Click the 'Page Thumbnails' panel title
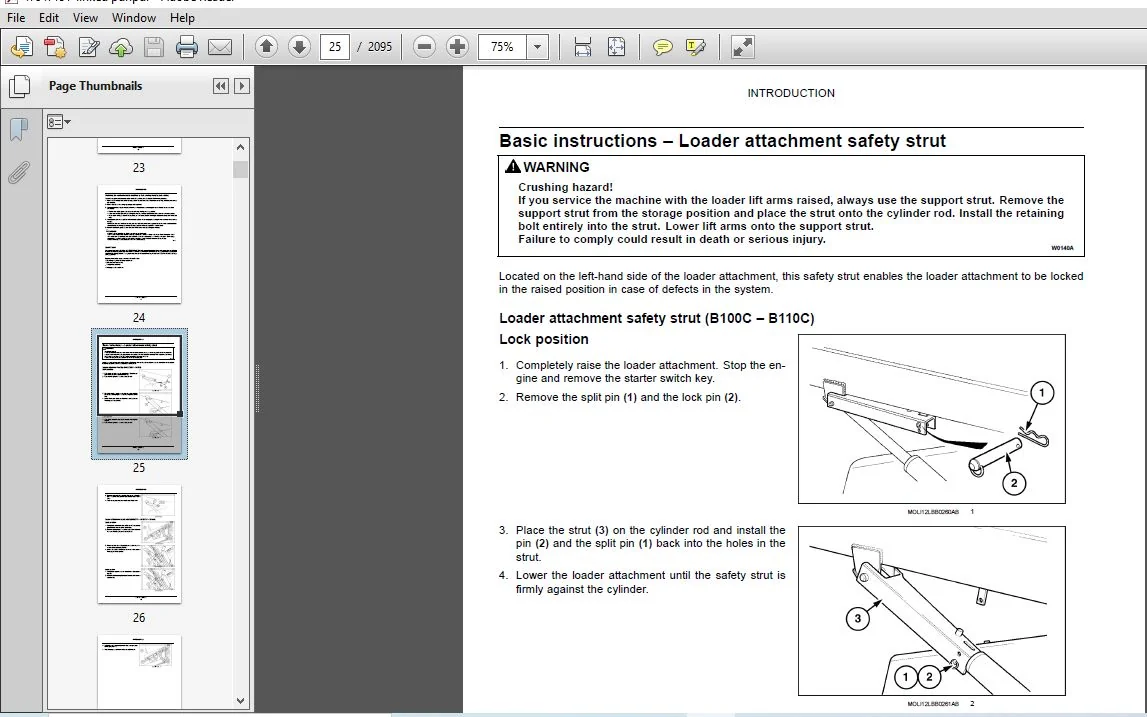This screenshot has width=1147, height=717. (x=95, y=86)
